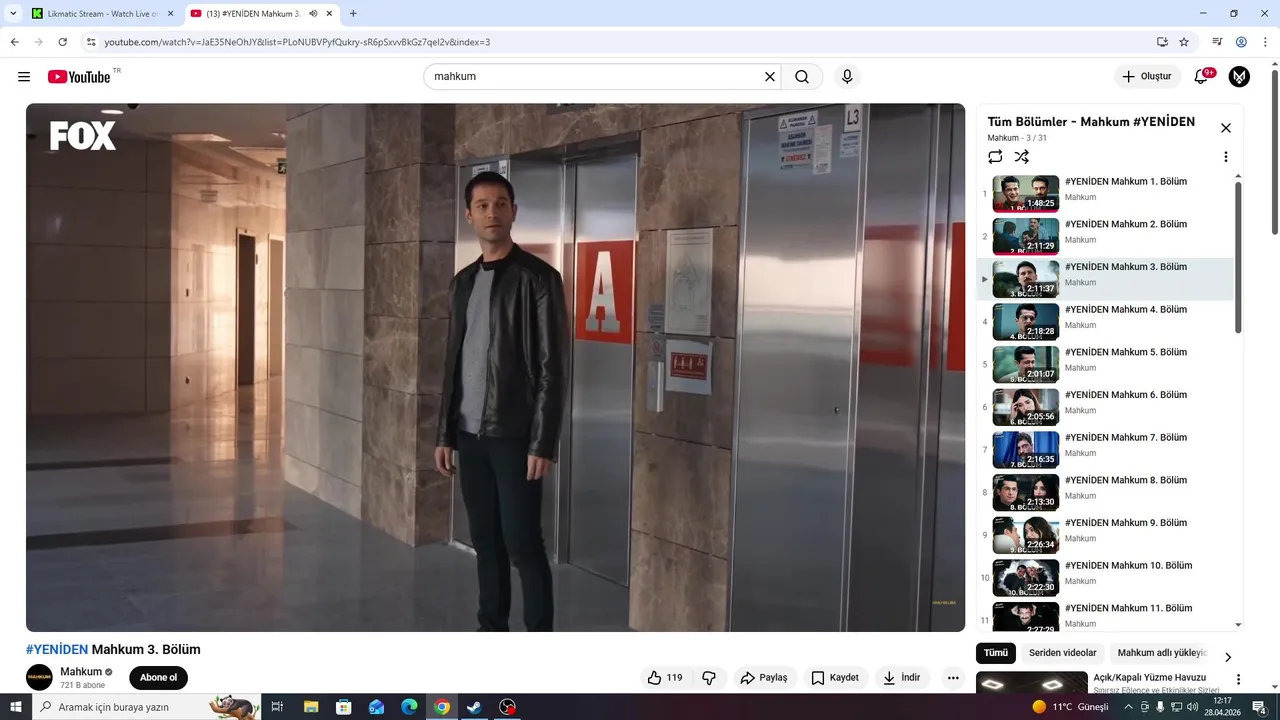Open the YouTube guide hamburger menu

(x=24, y=77)
